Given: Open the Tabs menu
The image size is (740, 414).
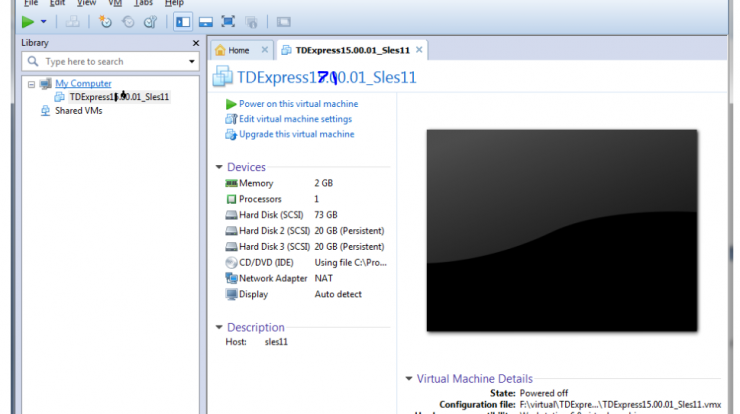Looking at the screenshot, I should 143,3.
